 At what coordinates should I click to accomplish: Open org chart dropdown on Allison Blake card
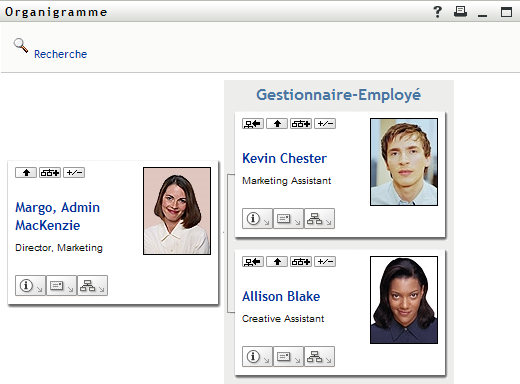319,357
